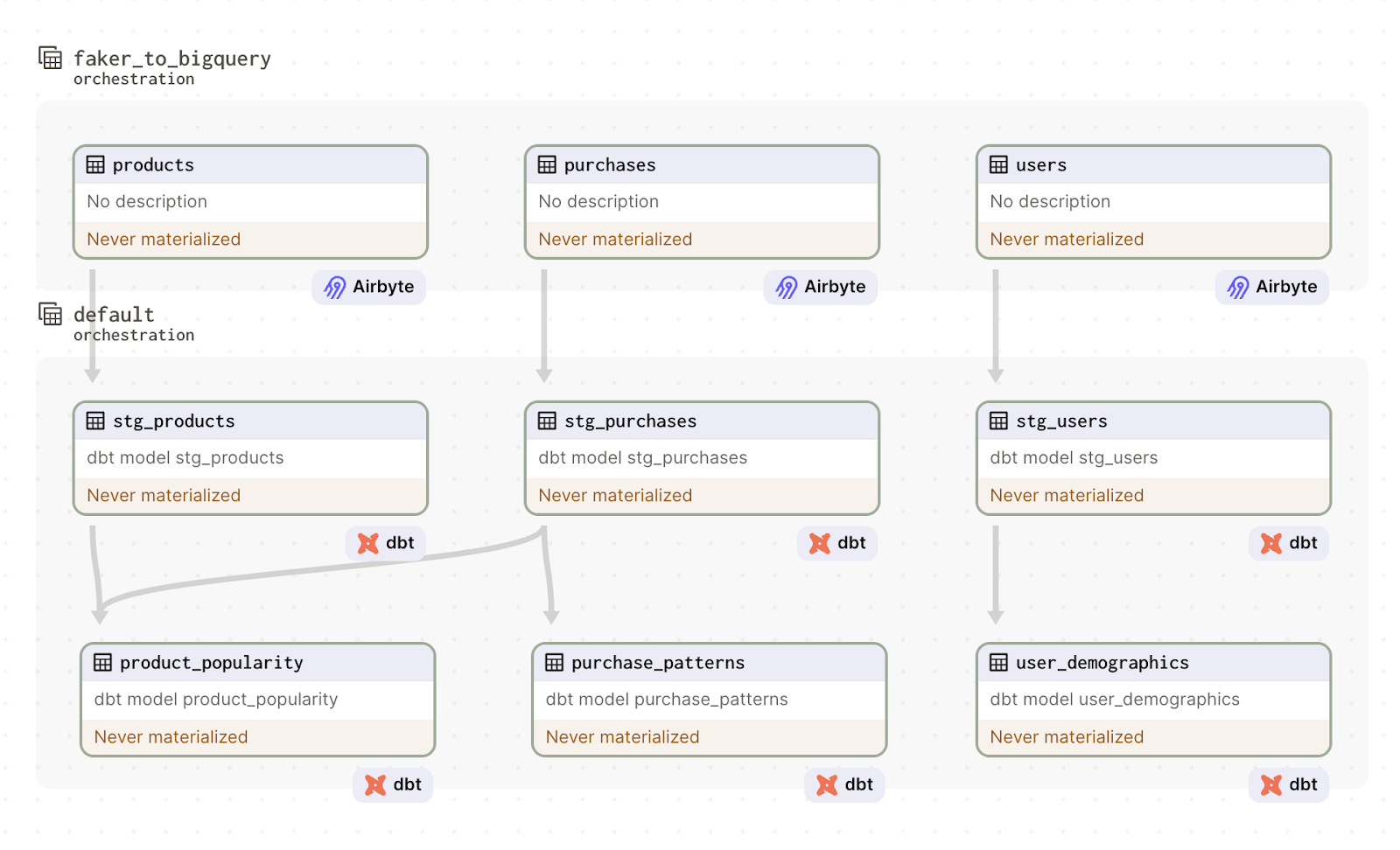The image size is (1400, 850).
Task: Click the orchestration icon beside default
Action: tap(50, 313)
